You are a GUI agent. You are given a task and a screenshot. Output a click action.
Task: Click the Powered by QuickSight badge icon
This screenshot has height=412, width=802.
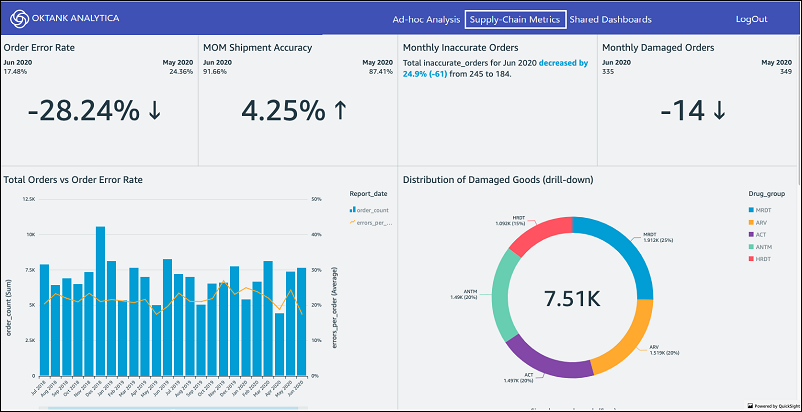point(749,405)
